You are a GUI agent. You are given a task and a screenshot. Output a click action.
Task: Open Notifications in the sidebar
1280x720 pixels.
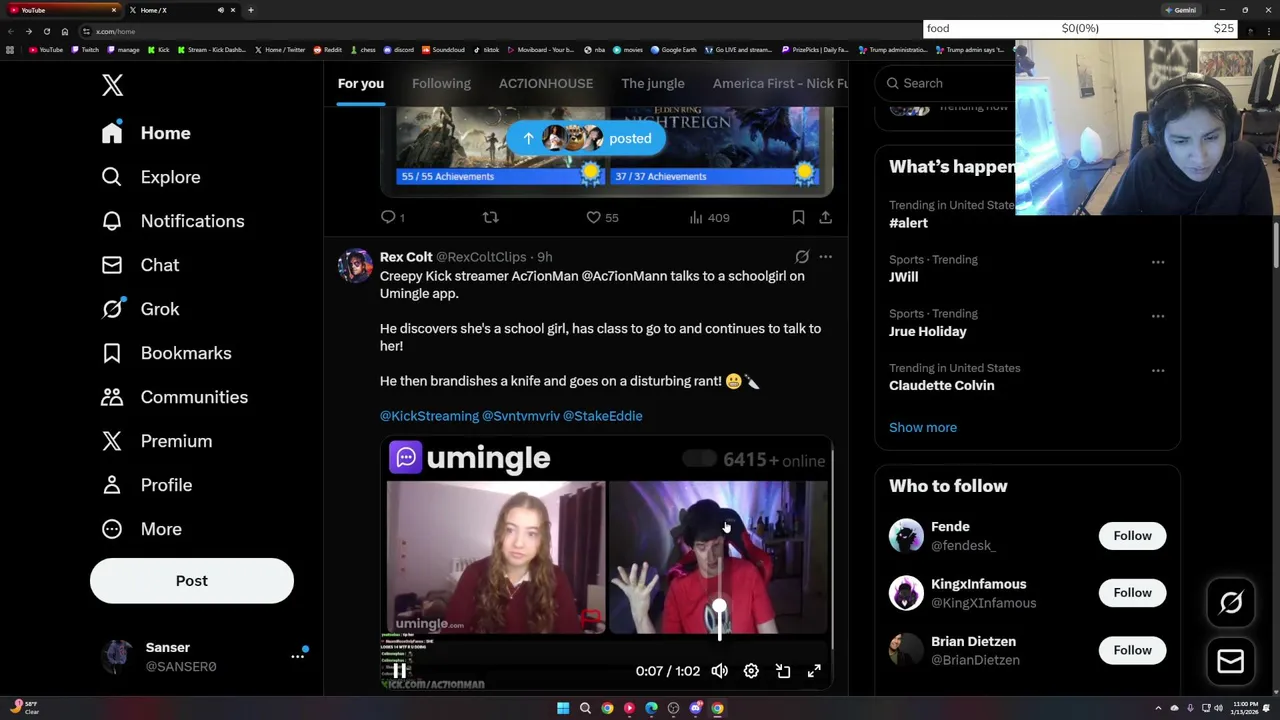pyautogui.click(x=173, y=221)
